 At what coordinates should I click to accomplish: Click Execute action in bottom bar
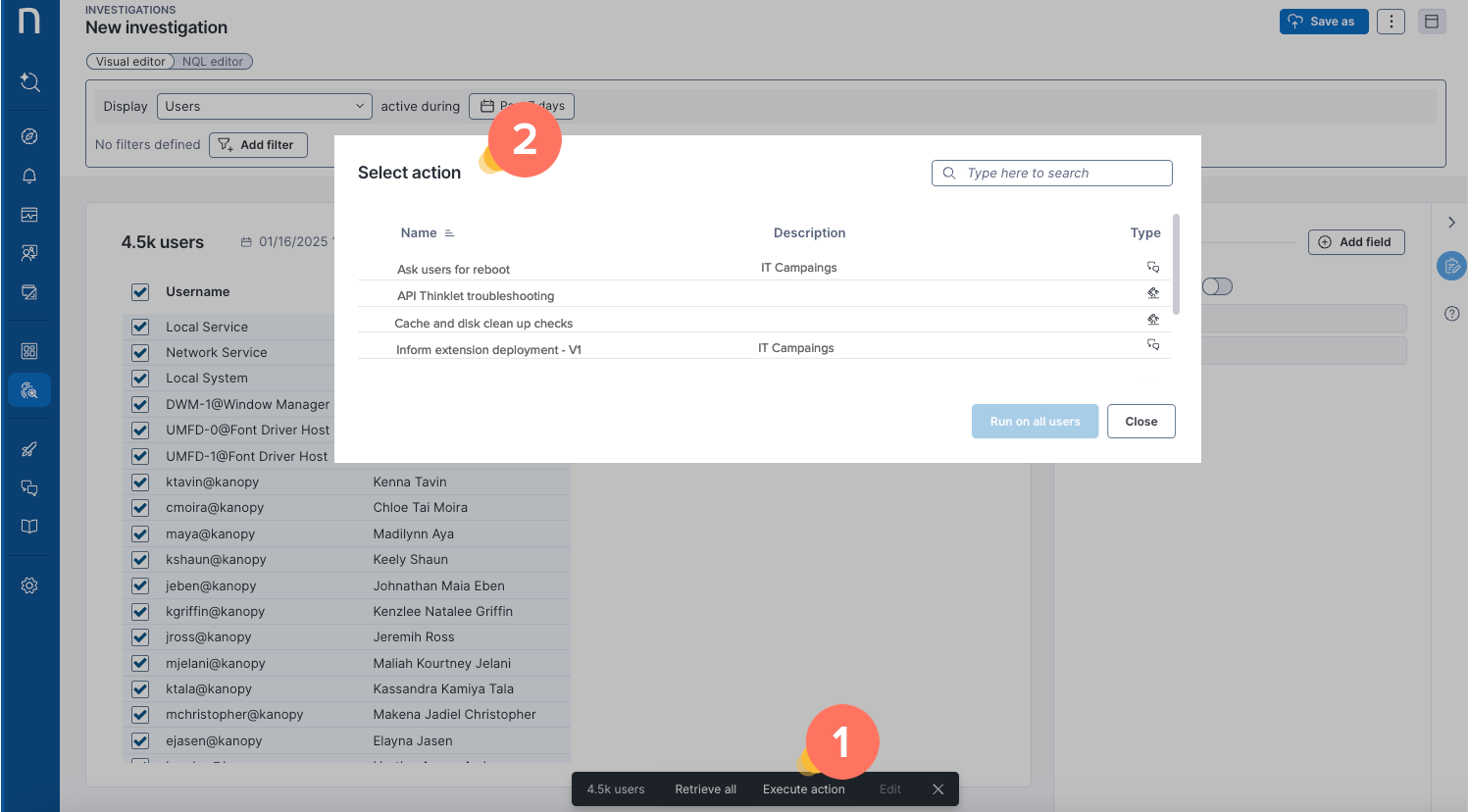tap(803, 789)
